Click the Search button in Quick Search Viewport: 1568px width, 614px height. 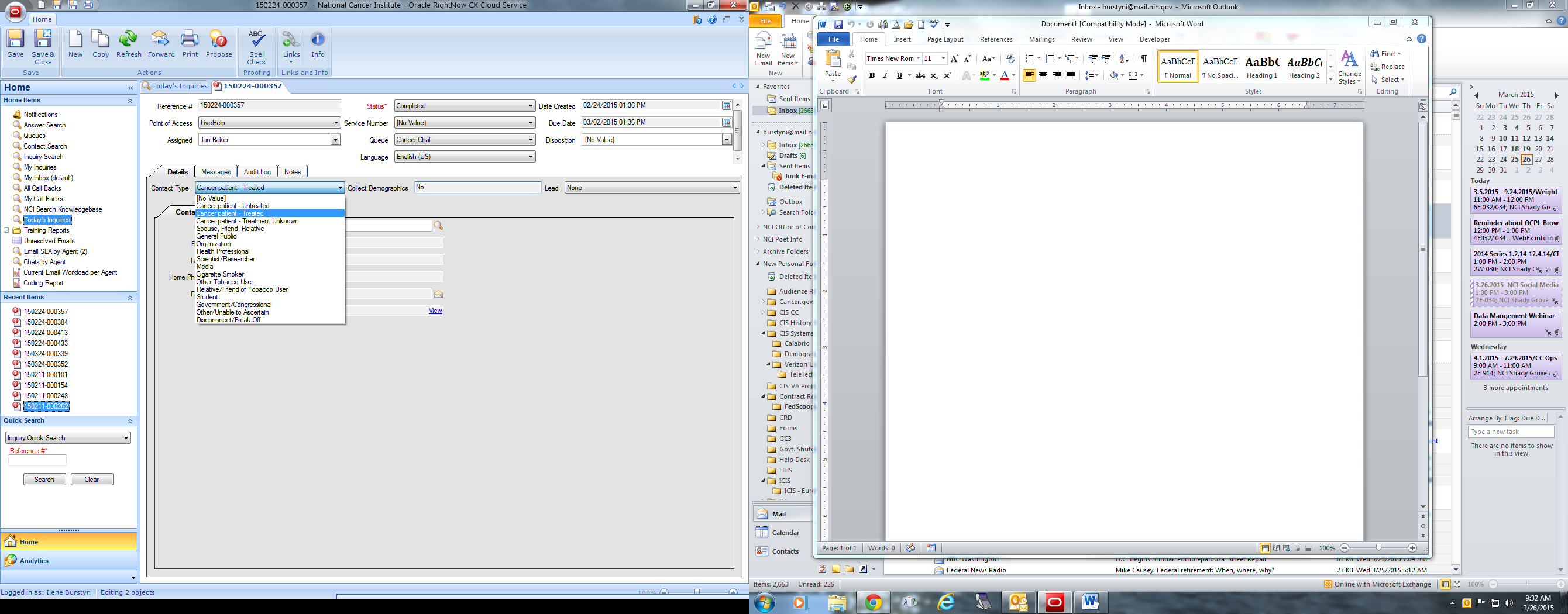coord(44,480)
